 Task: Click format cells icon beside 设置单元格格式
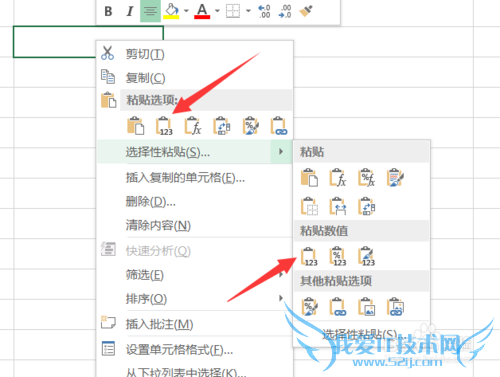click(108, 348)
